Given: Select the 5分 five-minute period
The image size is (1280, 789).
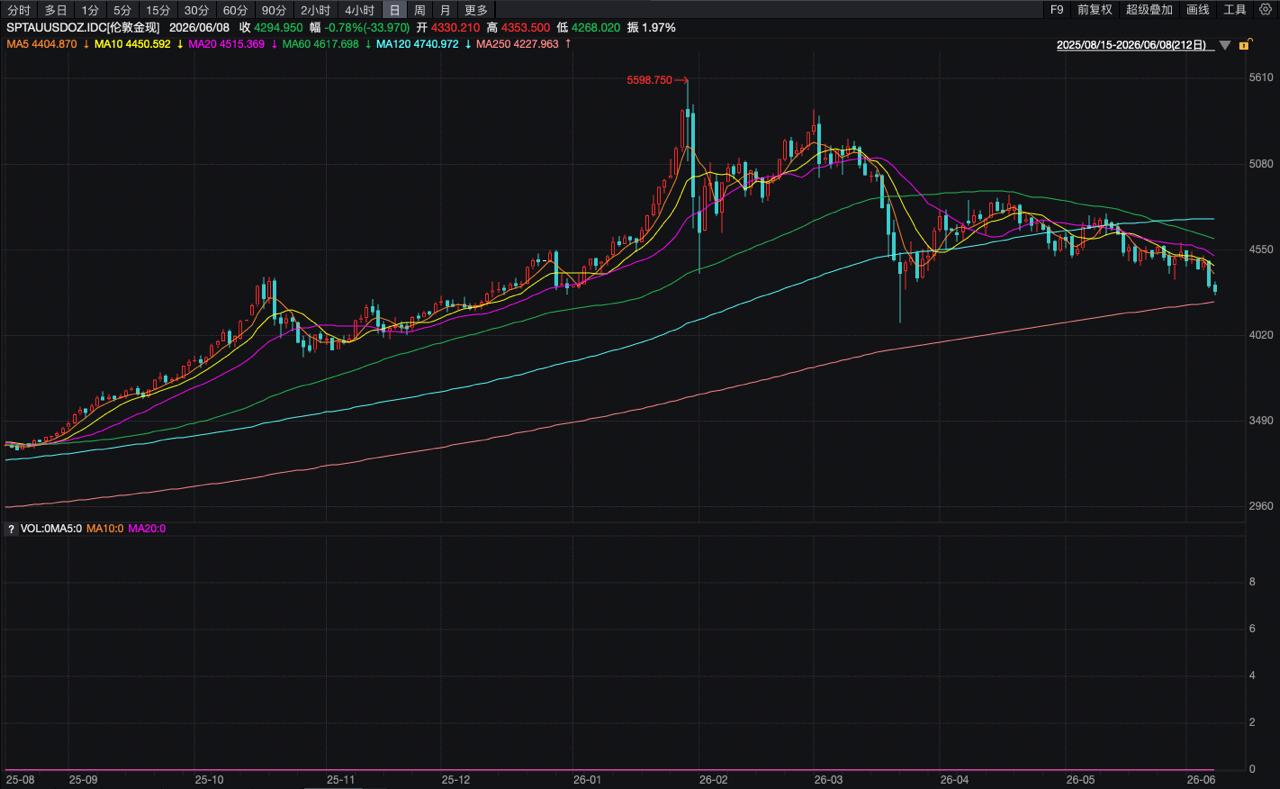Looking at the screenshot, I should [122, 10].
